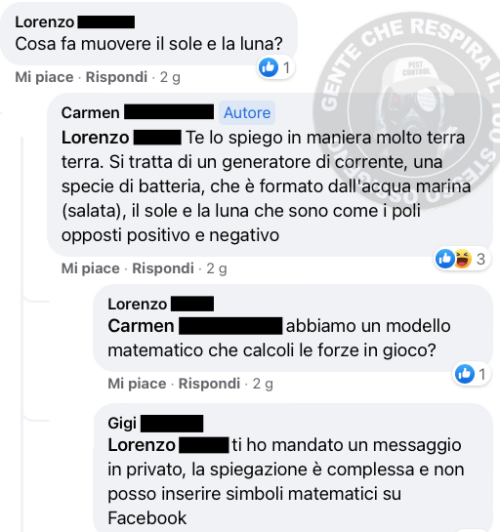Screen dimensions: 500x532
Task: Click Rispondi under Carmen's battery explanation
Action: click(x=163, y=268)
